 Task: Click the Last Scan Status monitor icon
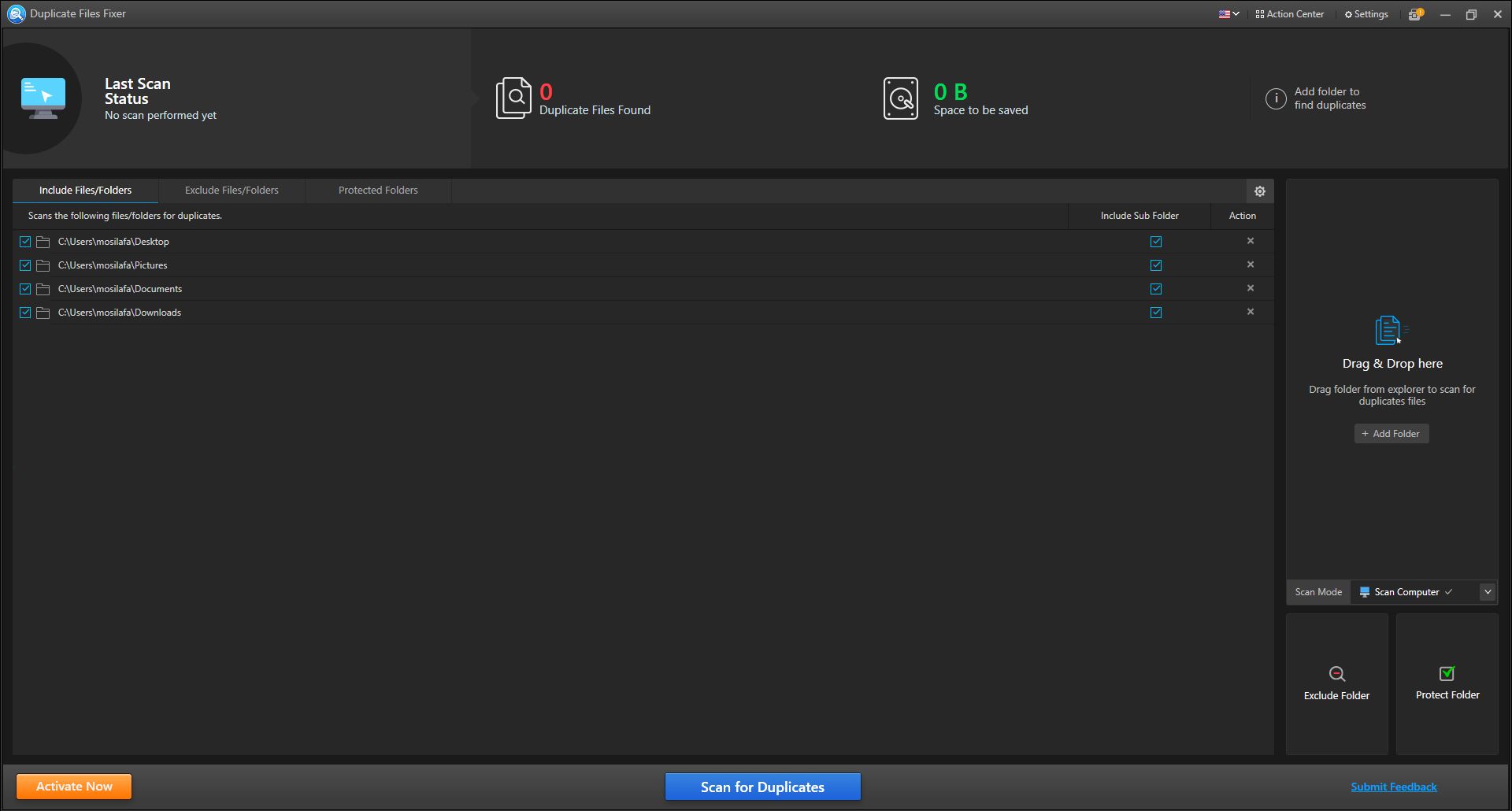(43, 98)
